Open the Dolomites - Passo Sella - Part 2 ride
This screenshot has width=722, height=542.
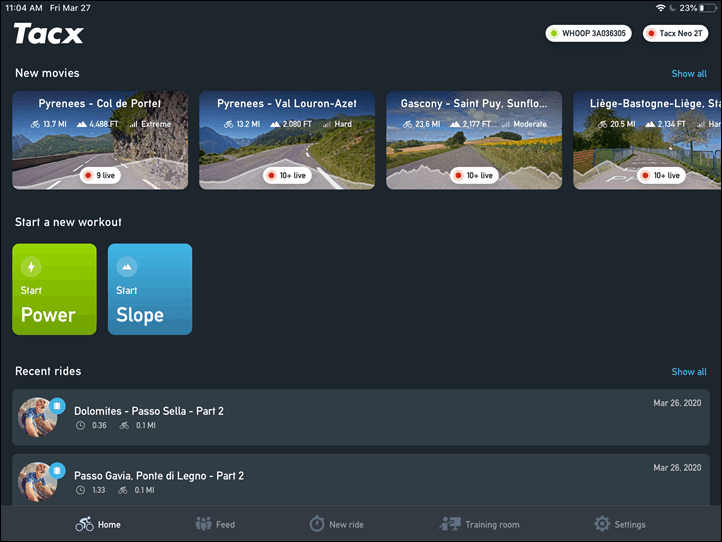361,417
